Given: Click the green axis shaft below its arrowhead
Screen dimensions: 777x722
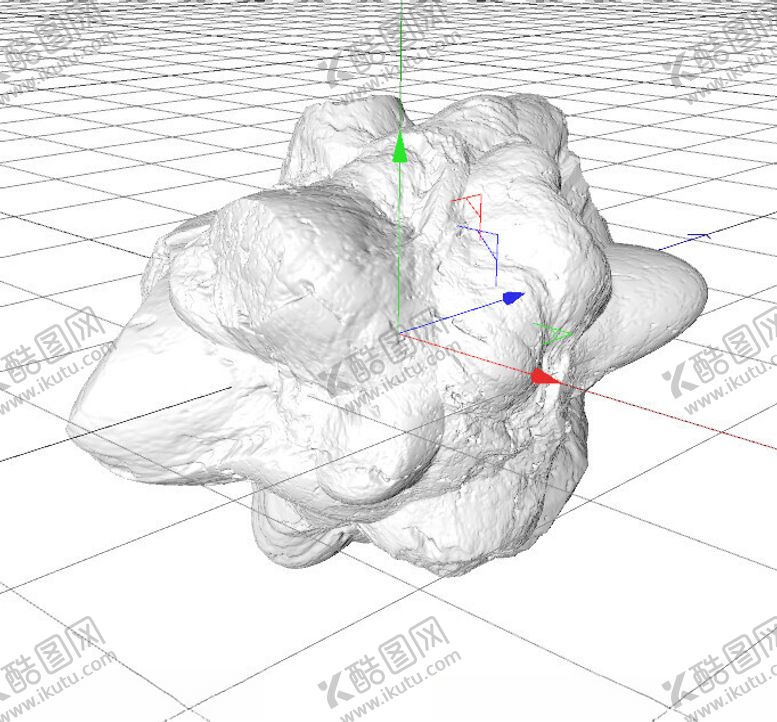Looking at the screenshot, I should coord(399,240).
